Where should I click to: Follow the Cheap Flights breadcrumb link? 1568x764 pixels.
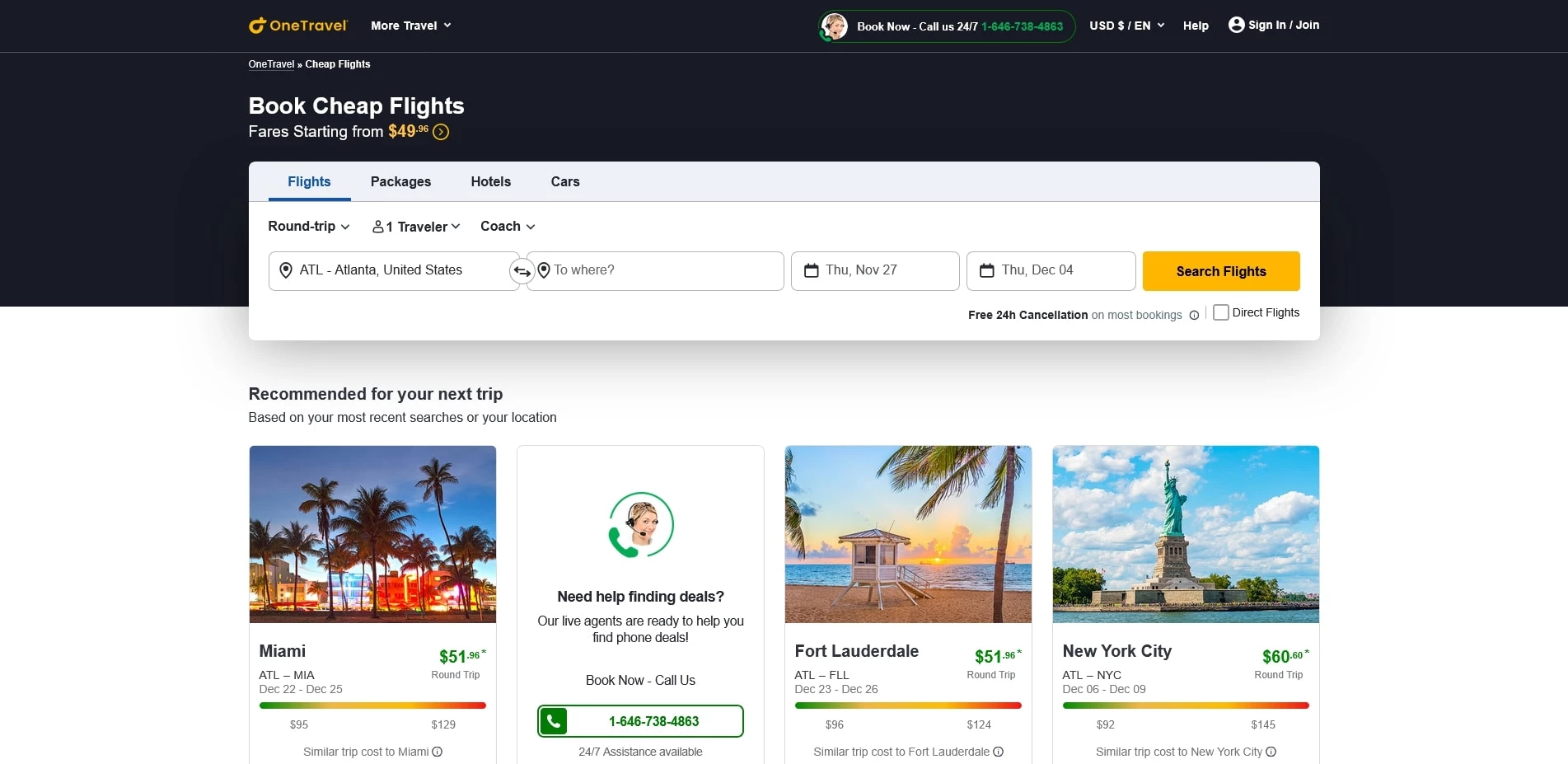[337, 63]
